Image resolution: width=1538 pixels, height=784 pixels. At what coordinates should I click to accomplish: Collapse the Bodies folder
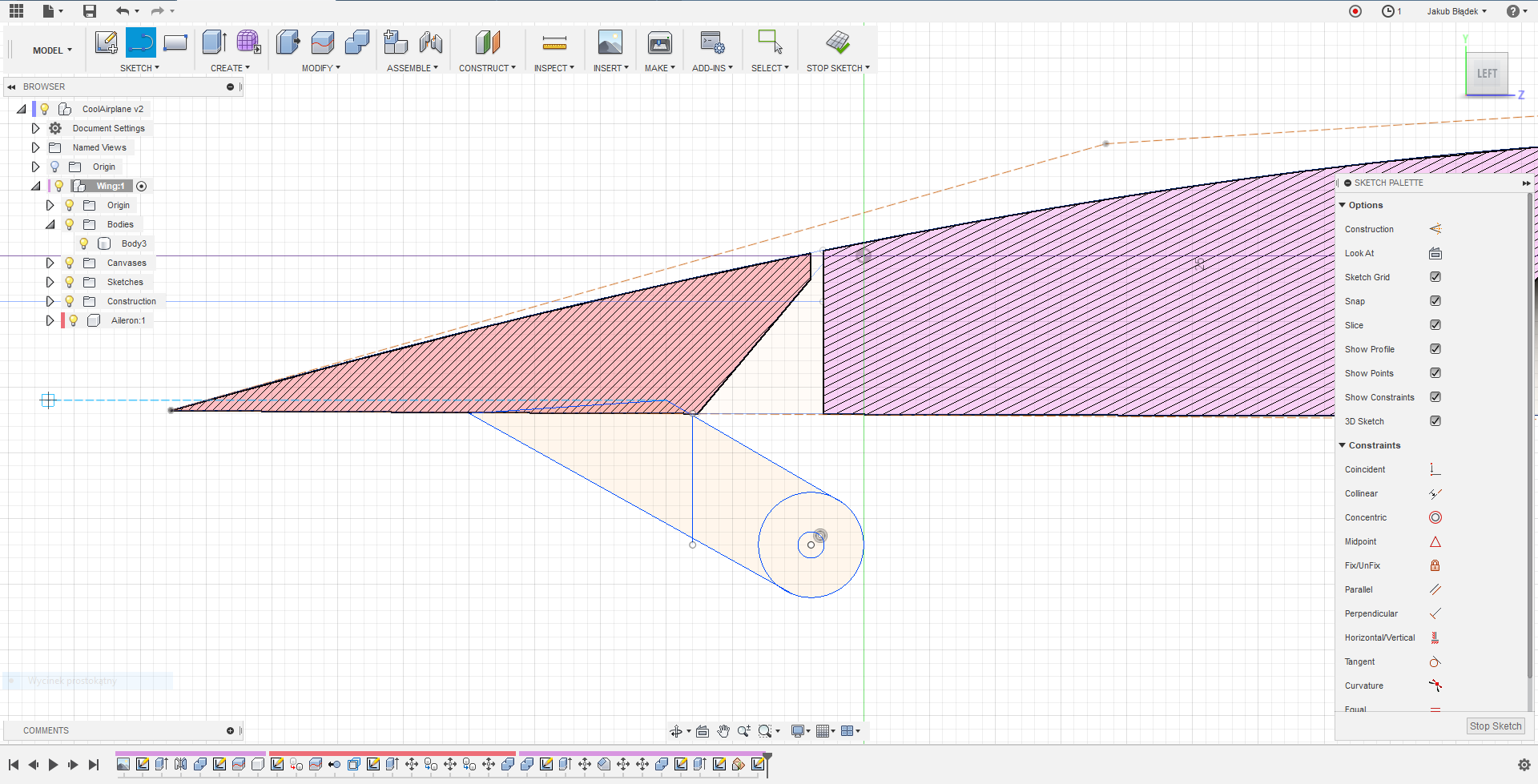(x=50, y=224)
